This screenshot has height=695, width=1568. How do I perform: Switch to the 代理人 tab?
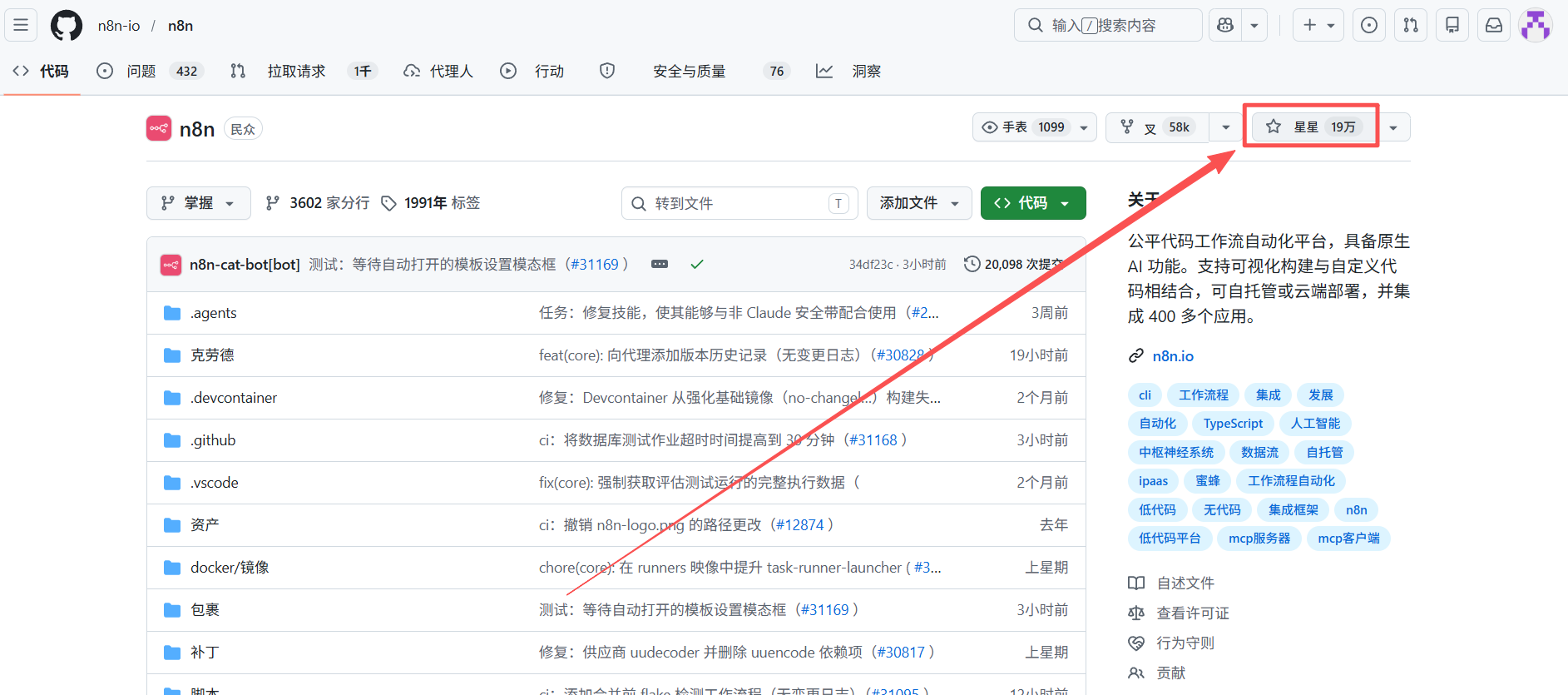point(438,72)
